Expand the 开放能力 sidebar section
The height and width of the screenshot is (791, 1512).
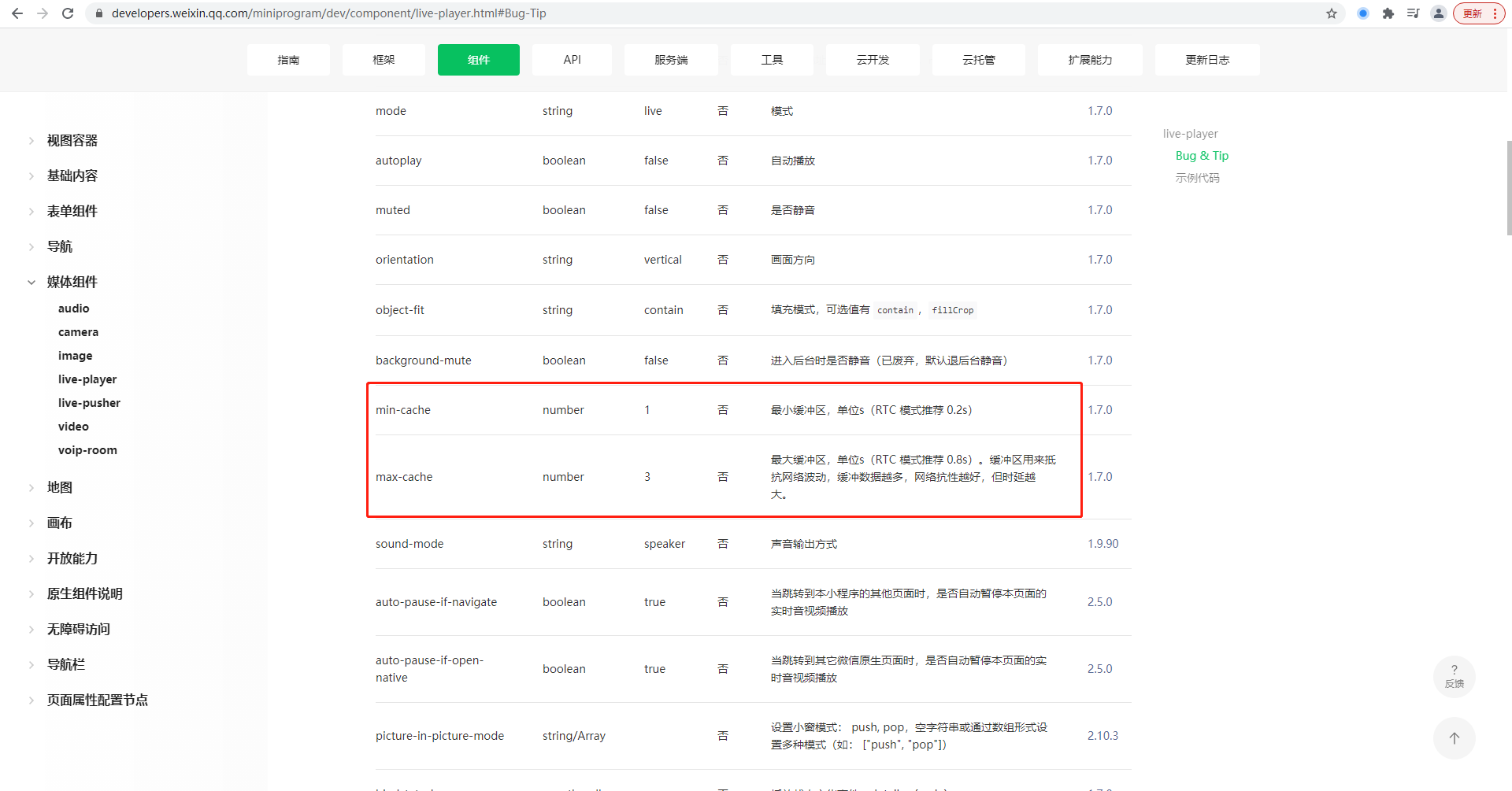[72, 559]
